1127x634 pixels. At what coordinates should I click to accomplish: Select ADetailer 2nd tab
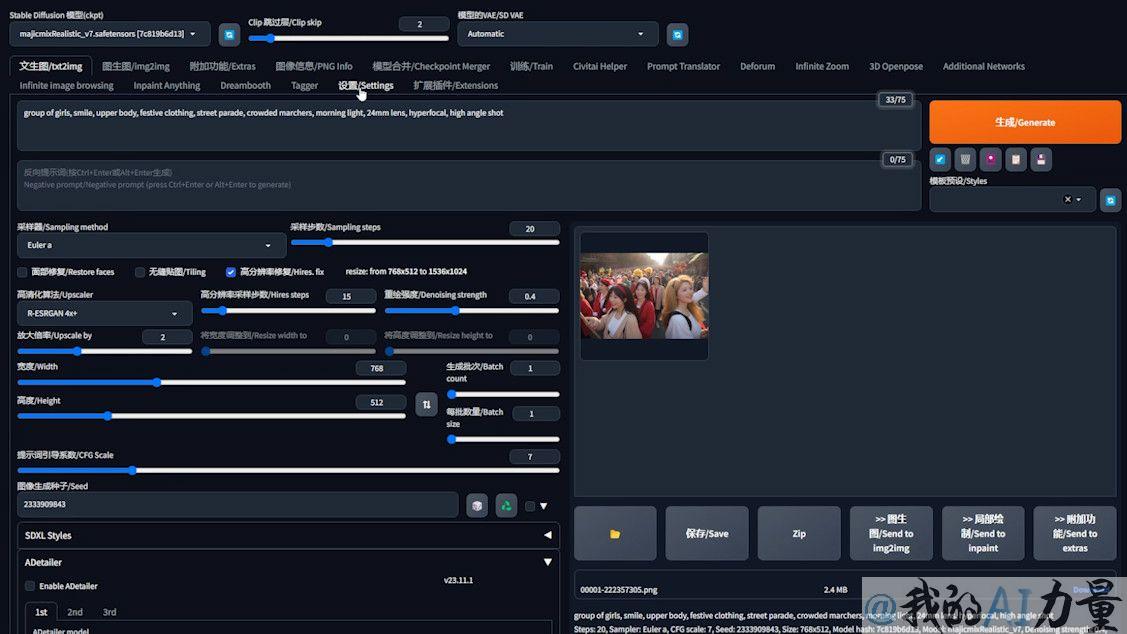coord(75,612)
